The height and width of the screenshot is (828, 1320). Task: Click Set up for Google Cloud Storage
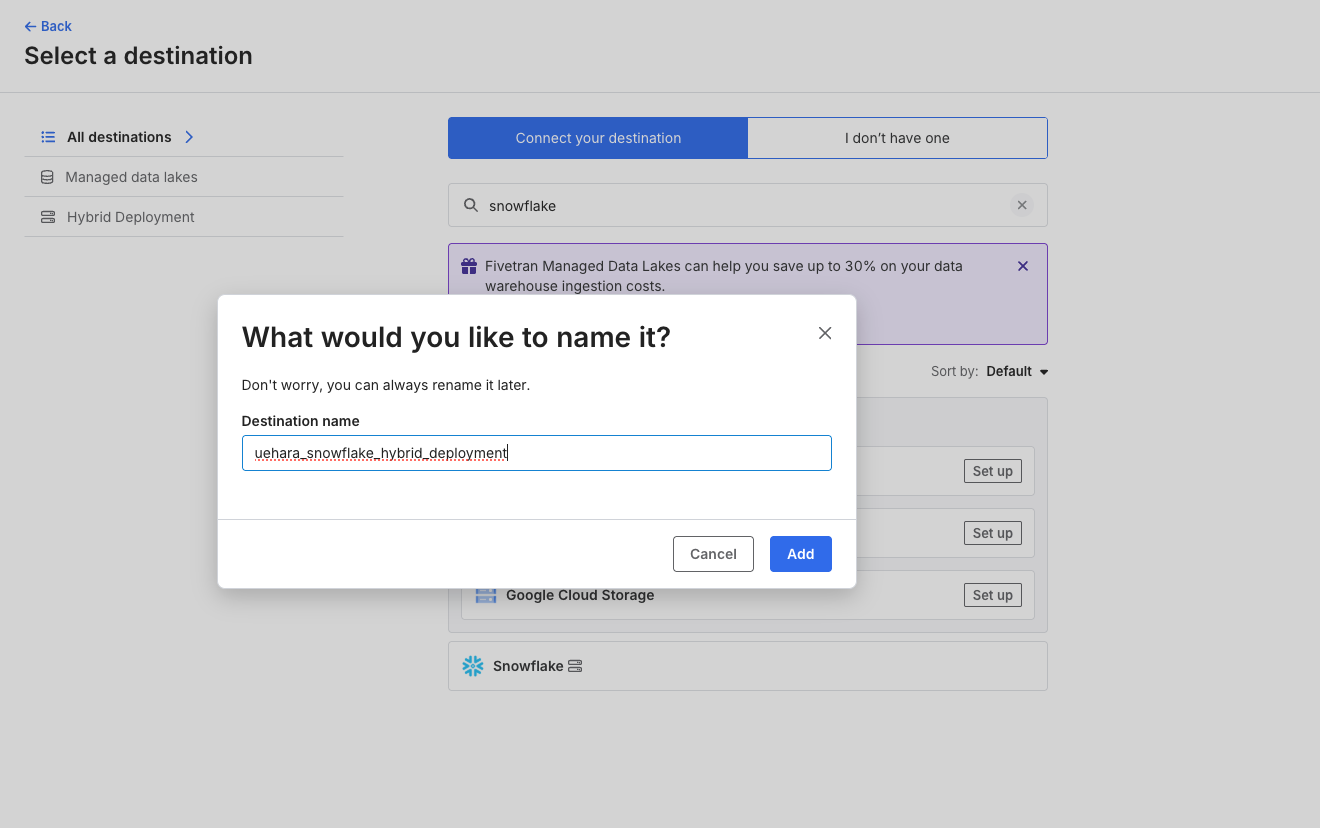pos(992,595)
